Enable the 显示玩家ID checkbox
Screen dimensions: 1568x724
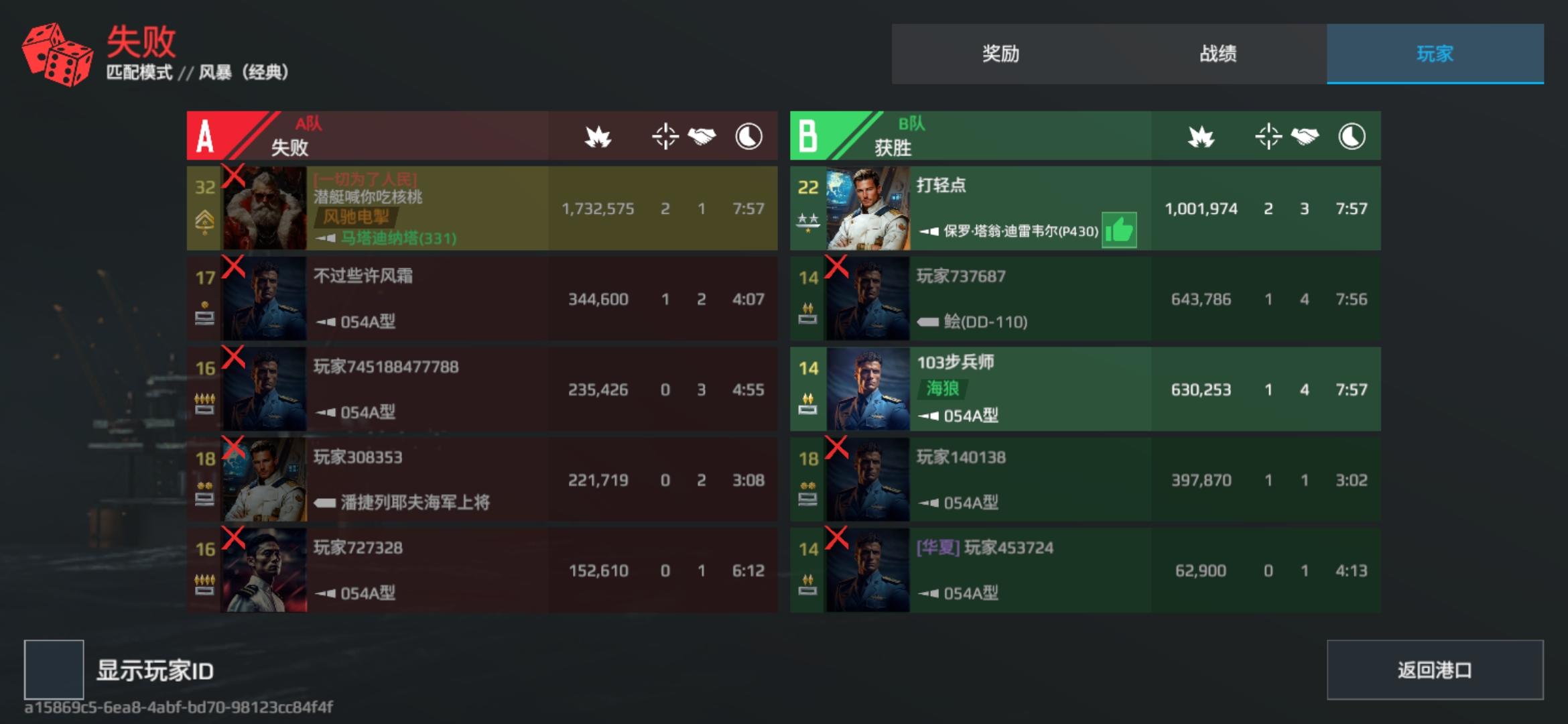point(54,670)
